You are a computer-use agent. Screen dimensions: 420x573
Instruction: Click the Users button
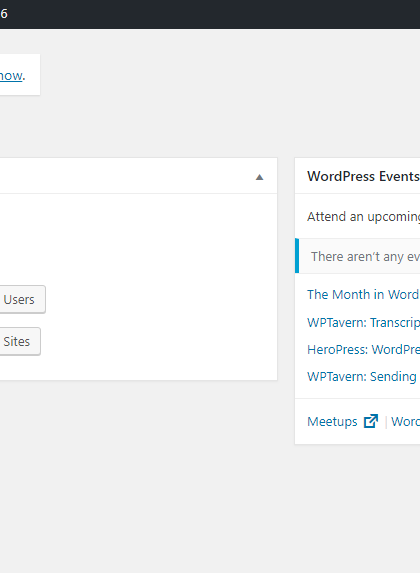click(22, 299)
